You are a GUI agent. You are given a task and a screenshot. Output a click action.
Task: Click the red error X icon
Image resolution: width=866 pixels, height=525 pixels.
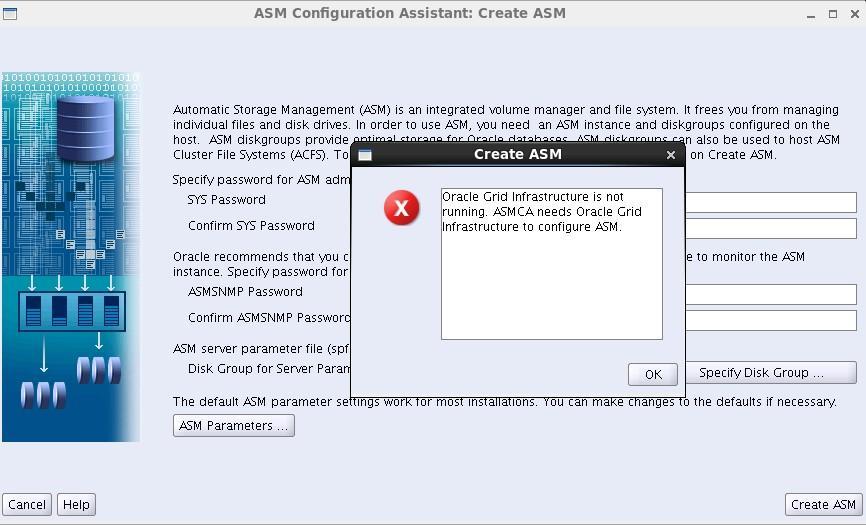pos(402,208)
